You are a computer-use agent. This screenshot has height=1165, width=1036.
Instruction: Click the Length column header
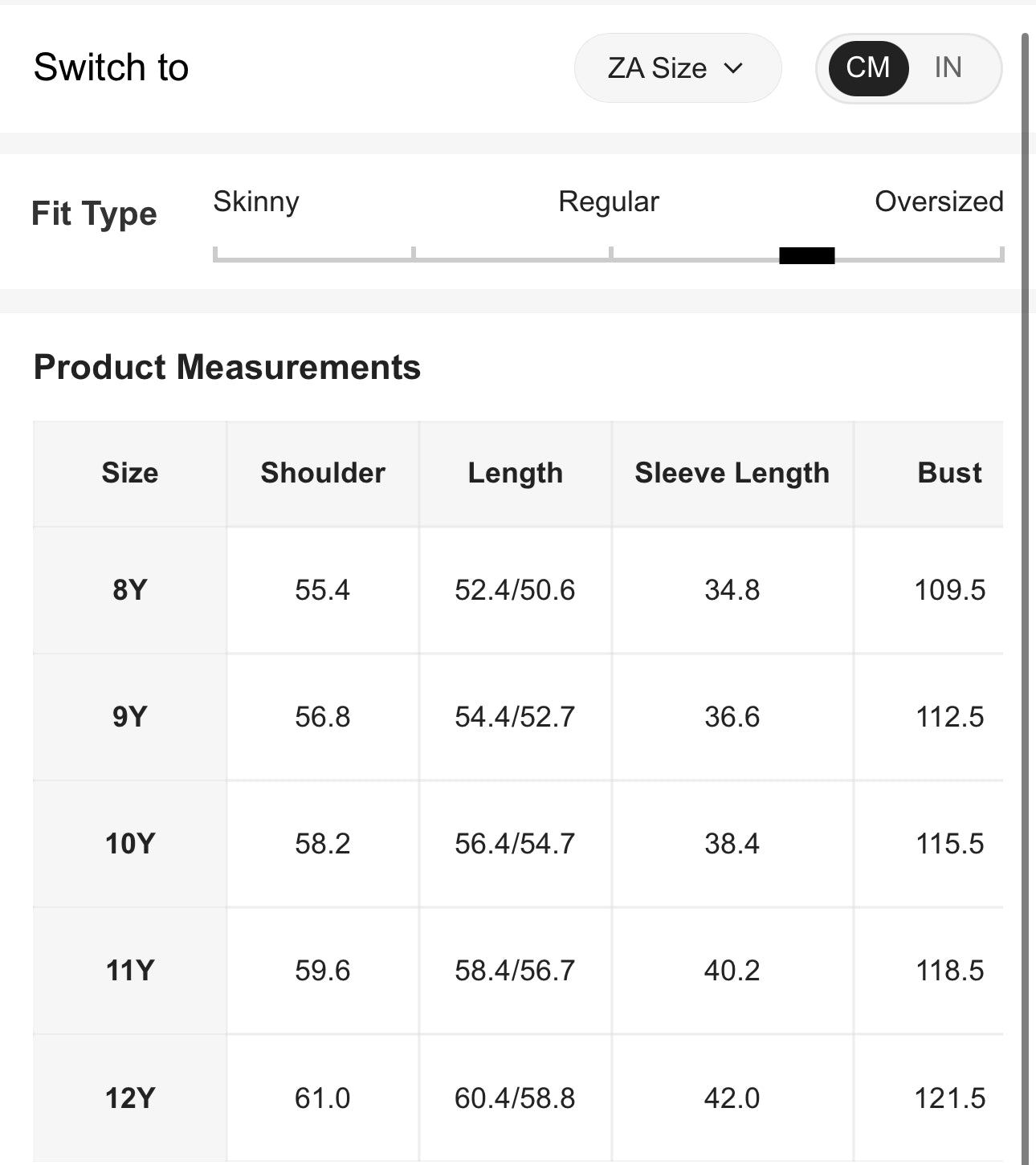coord(515,473)
